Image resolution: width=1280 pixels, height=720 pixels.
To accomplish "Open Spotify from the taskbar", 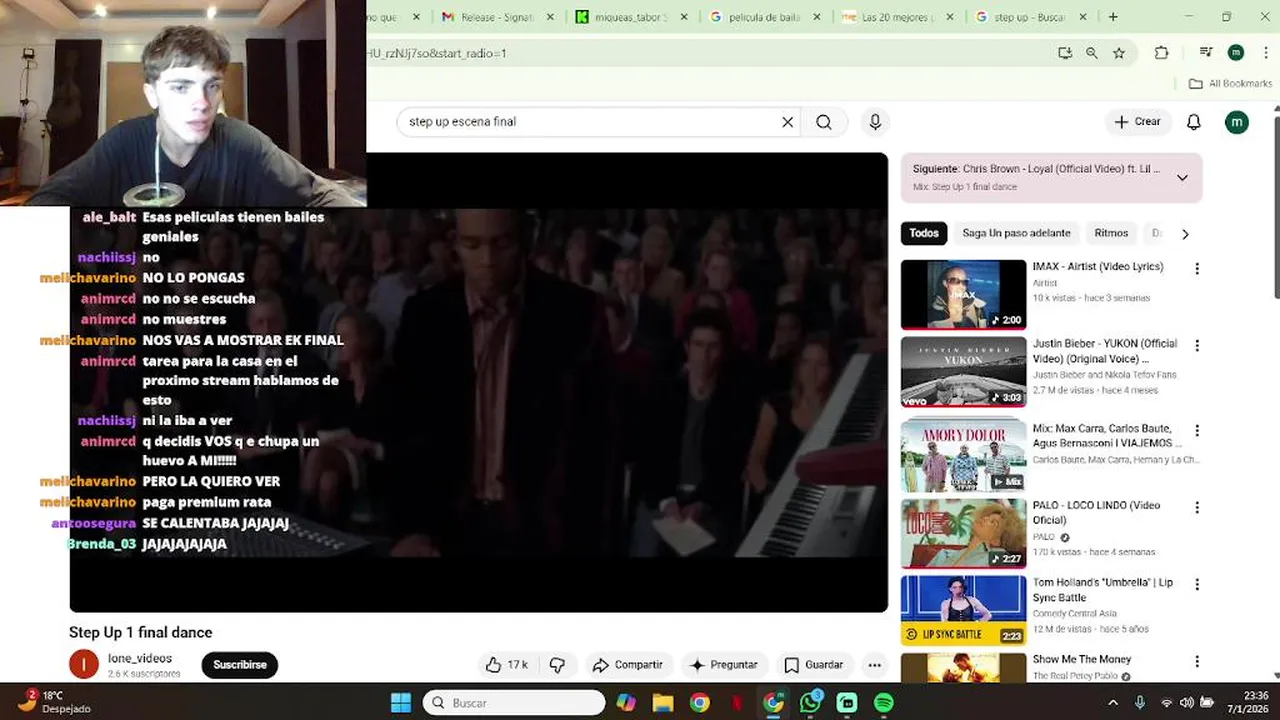I will pos(884,703).
